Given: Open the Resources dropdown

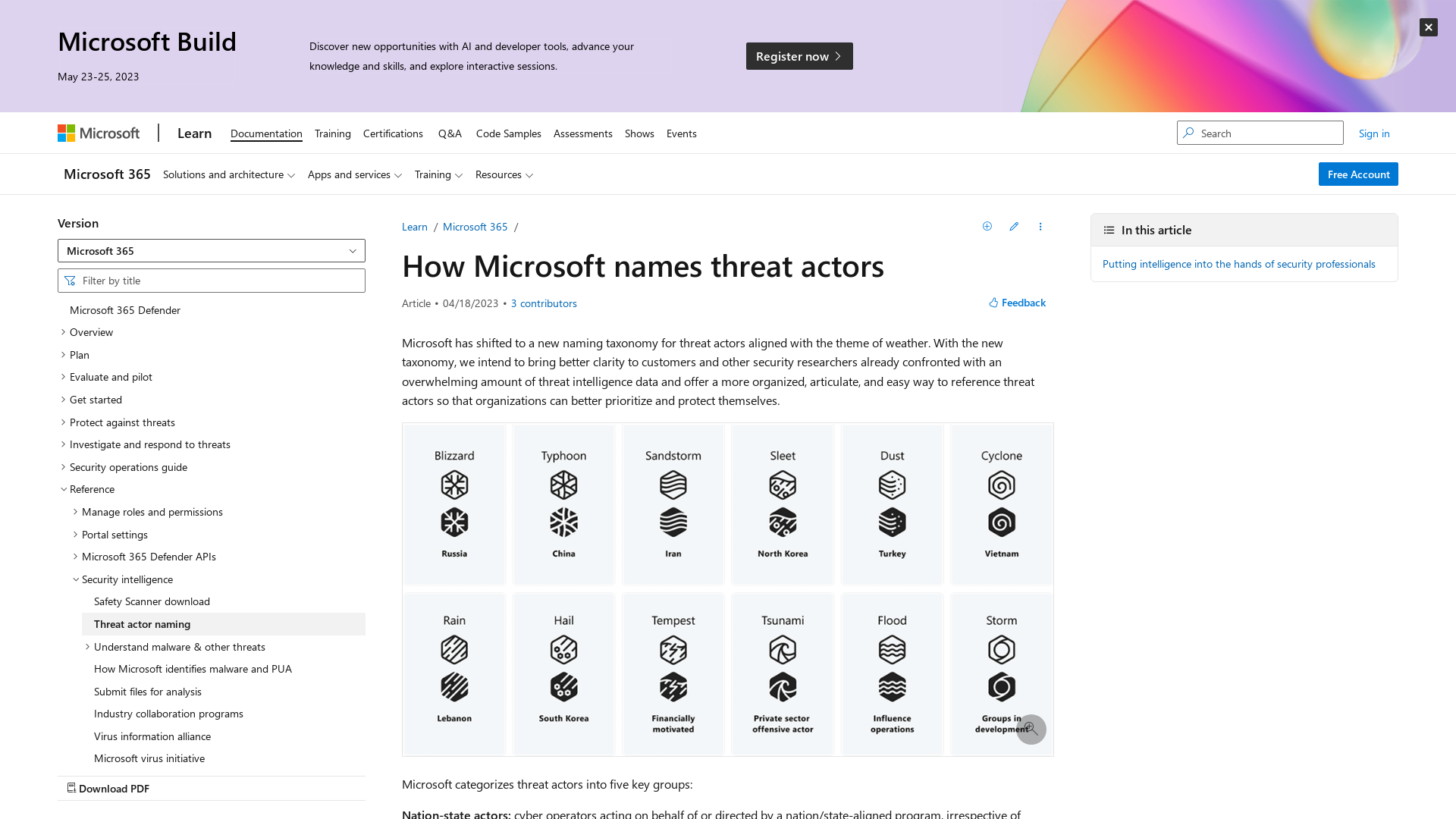Looking at the screenshot, I should tap(504, 174).
